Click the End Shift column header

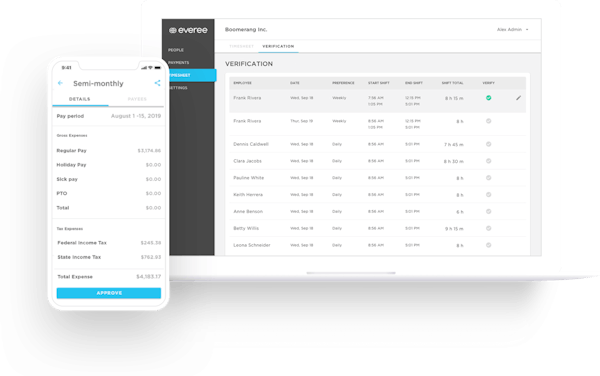(414, 83)
